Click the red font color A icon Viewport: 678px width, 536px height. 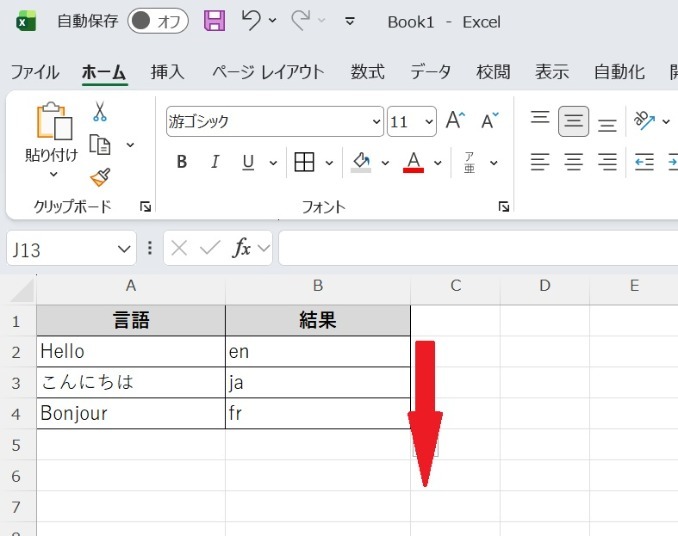pyautogui.click(x=413, y=163)
